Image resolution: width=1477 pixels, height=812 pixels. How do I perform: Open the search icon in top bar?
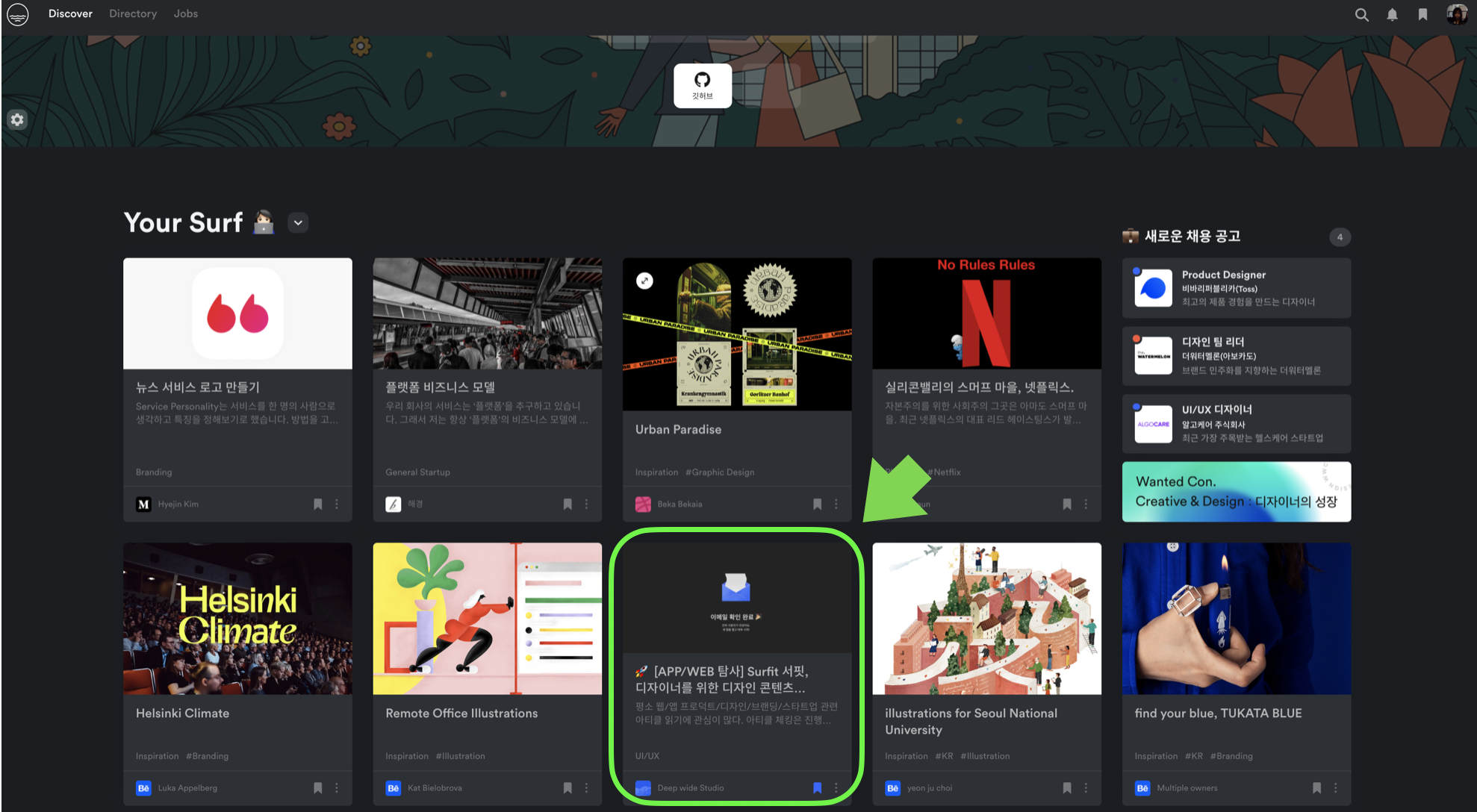pyautogui.click(x=1361, y=14)
